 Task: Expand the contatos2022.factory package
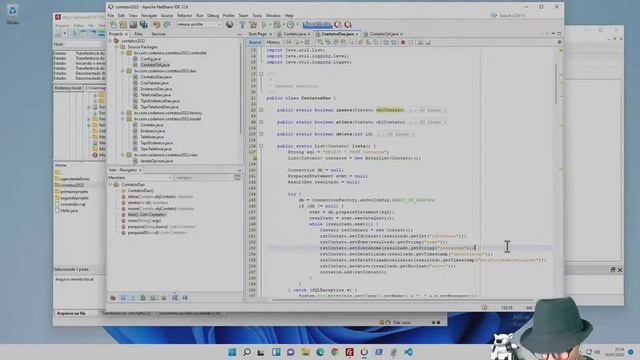122,113
